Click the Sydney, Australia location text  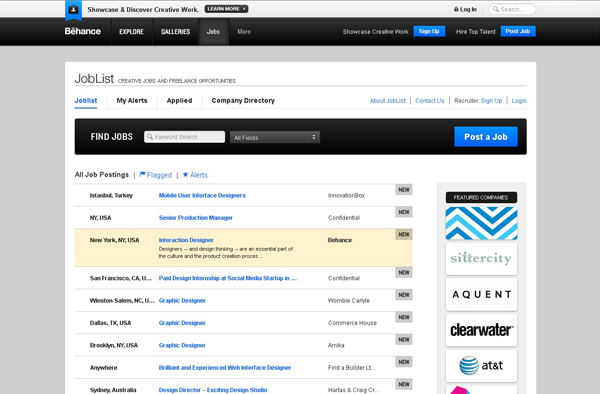pyautogui.click(x=113, y=390)
